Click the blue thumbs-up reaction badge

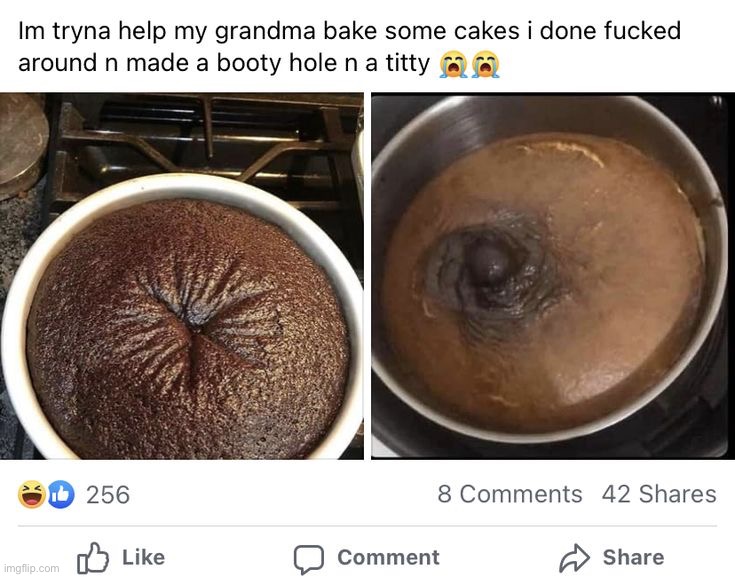coord(61,494)
